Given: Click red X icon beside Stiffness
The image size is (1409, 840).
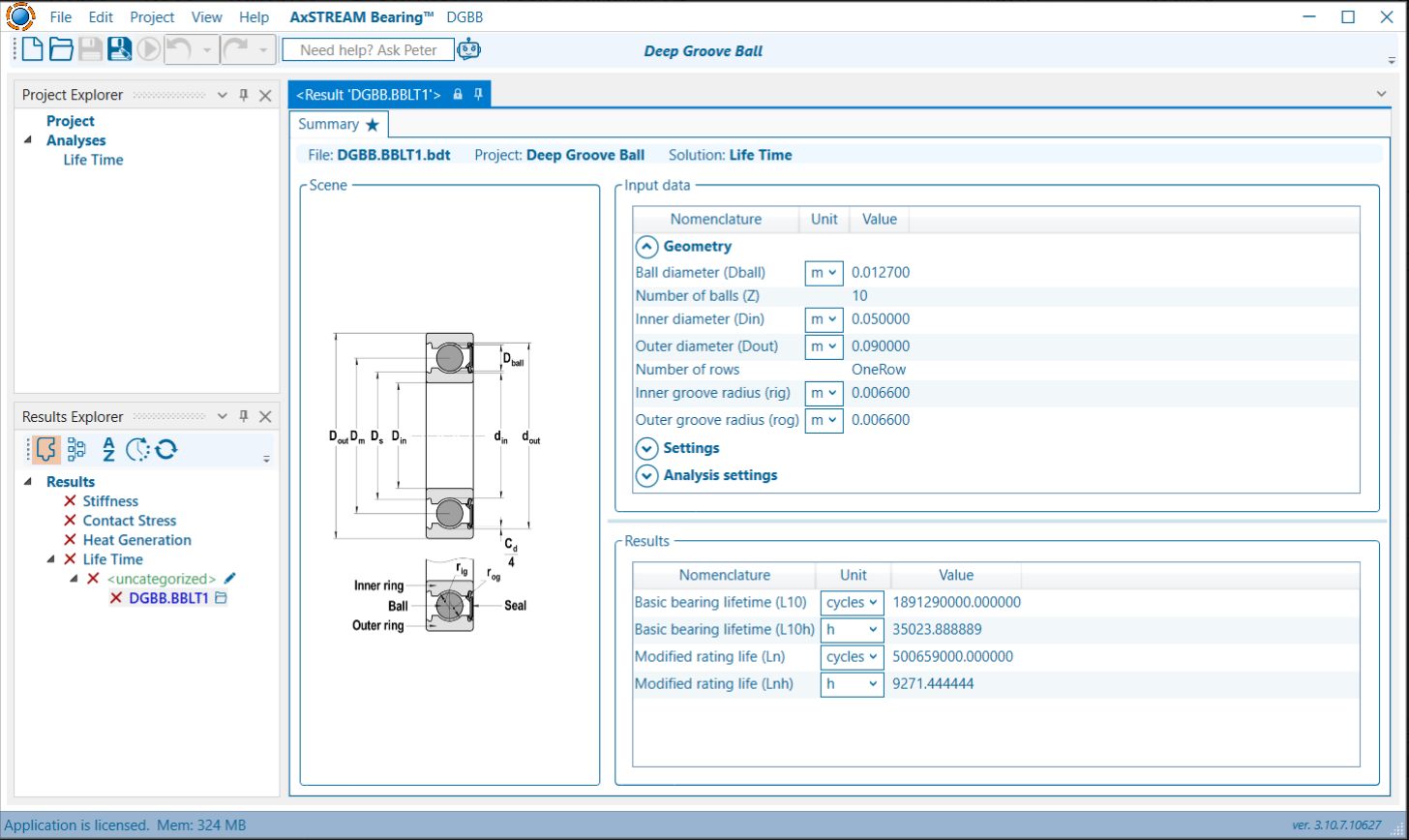Looking at the screenshot, I should tap(70, 501).
